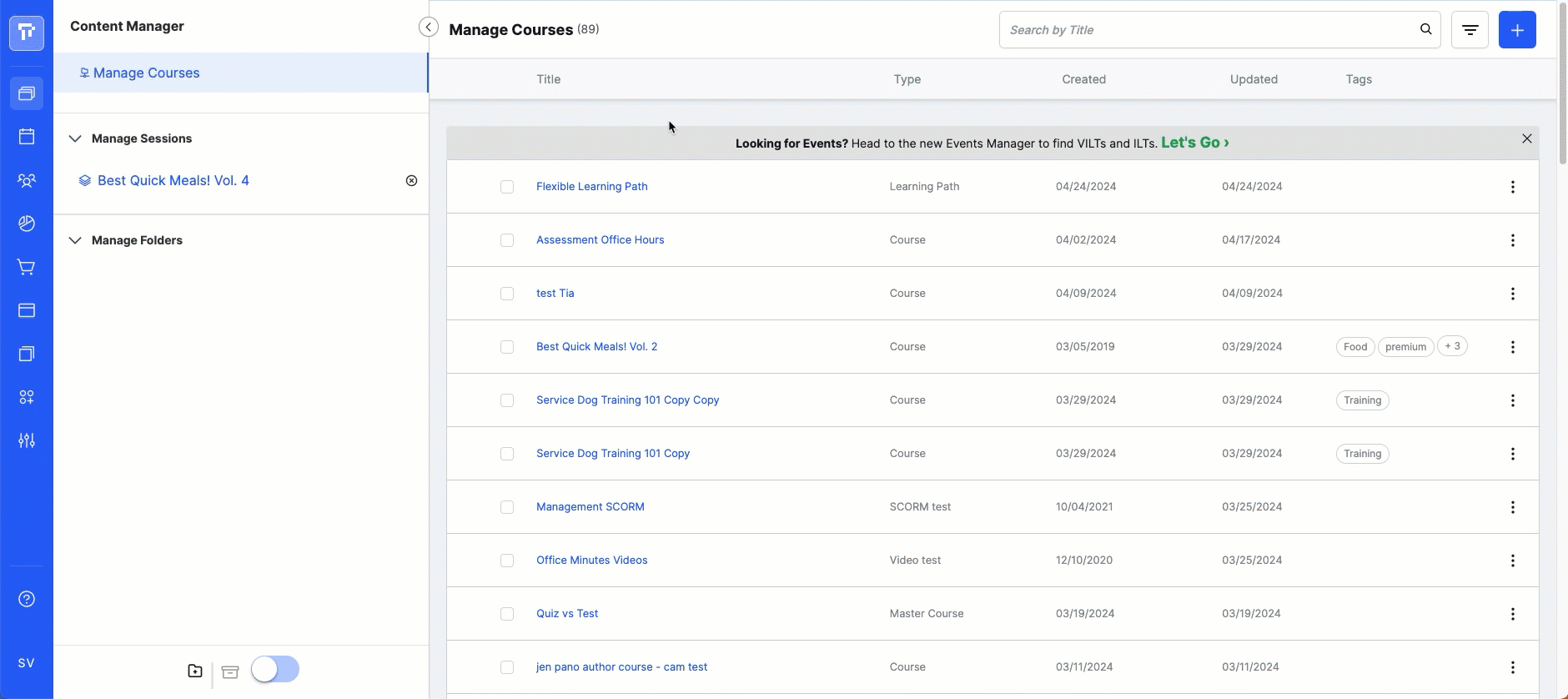Viewport: 1568px width, 699px height.
Task: Click the premium tag
Action: click(1405, 347)
